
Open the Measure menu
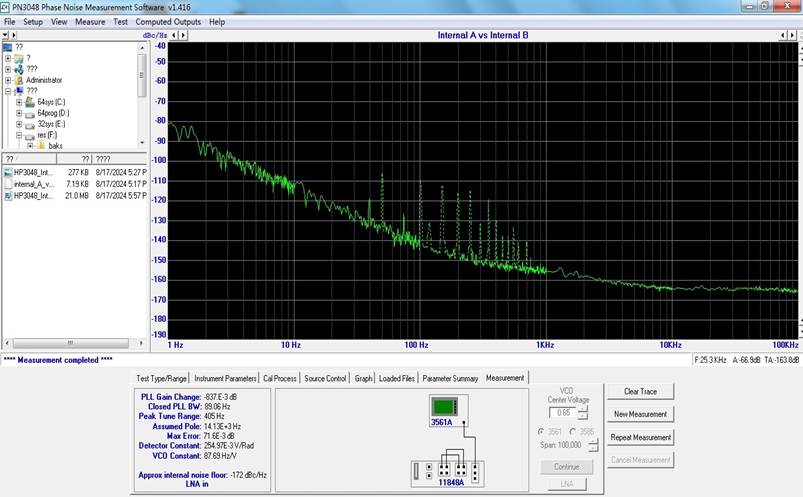coord(90,22)
